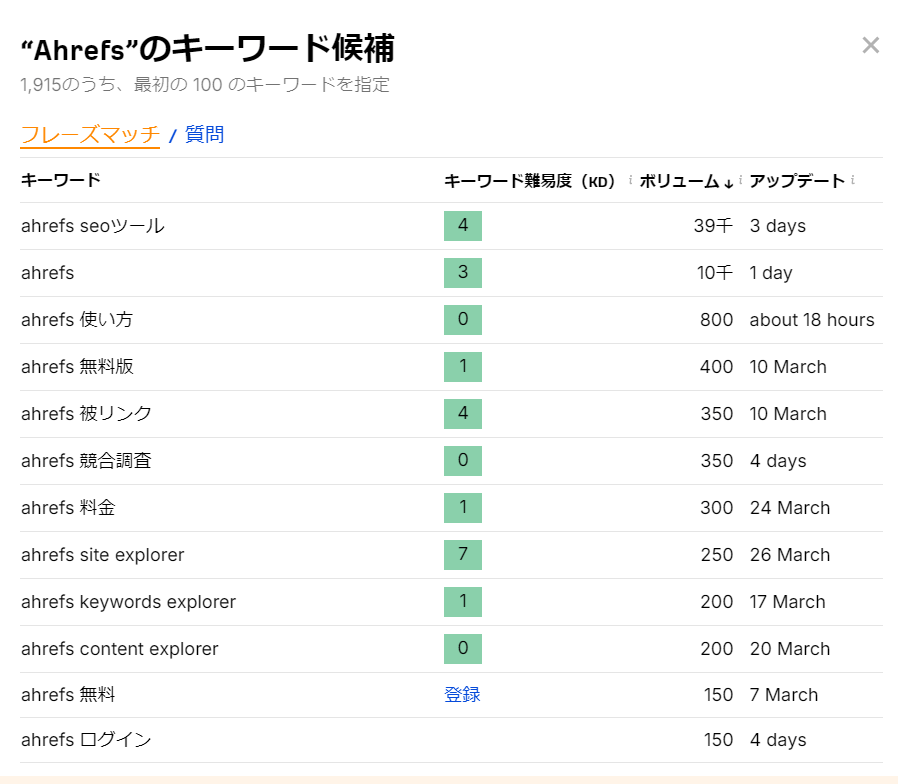This screenshot has width=898, height=784.
Task: Switch to the 質問 tab
Action: click(204, 134)
